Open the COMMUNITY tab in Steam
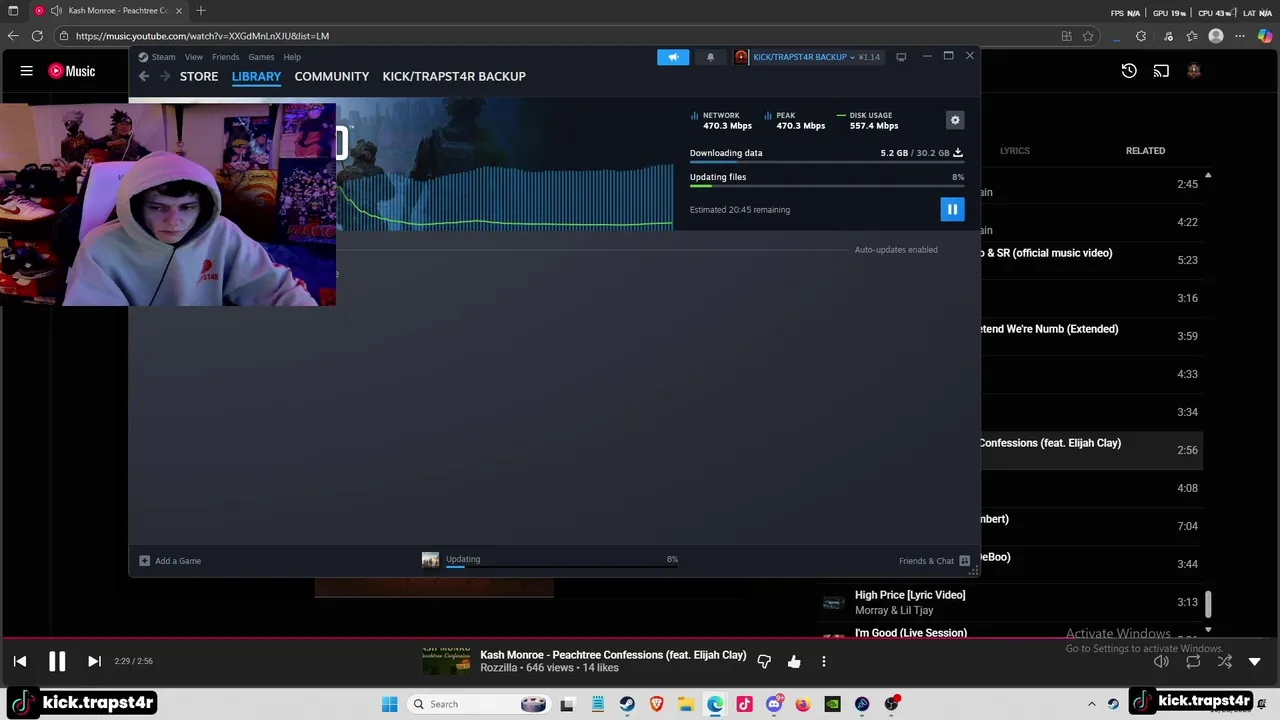 pos(332,76)
